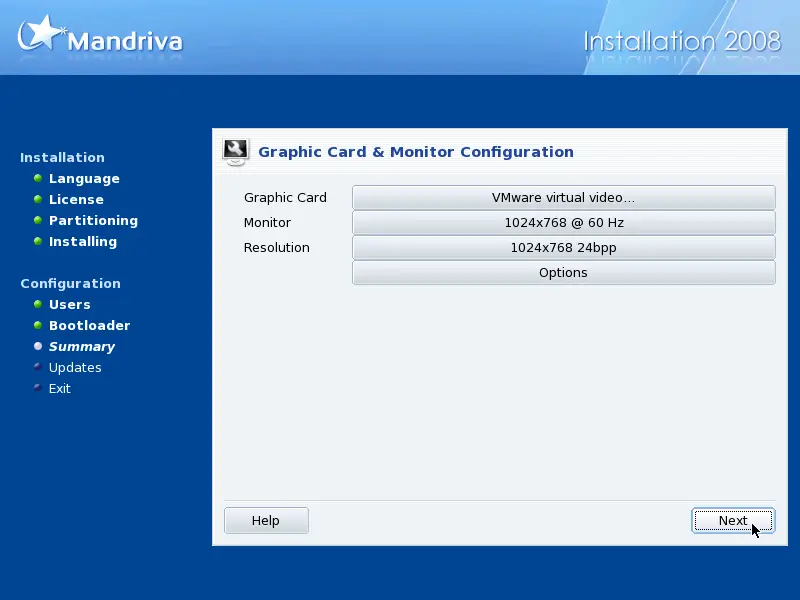Select the Partitioning step in sidebar
800x600 pixels.
tap(93, 220)
